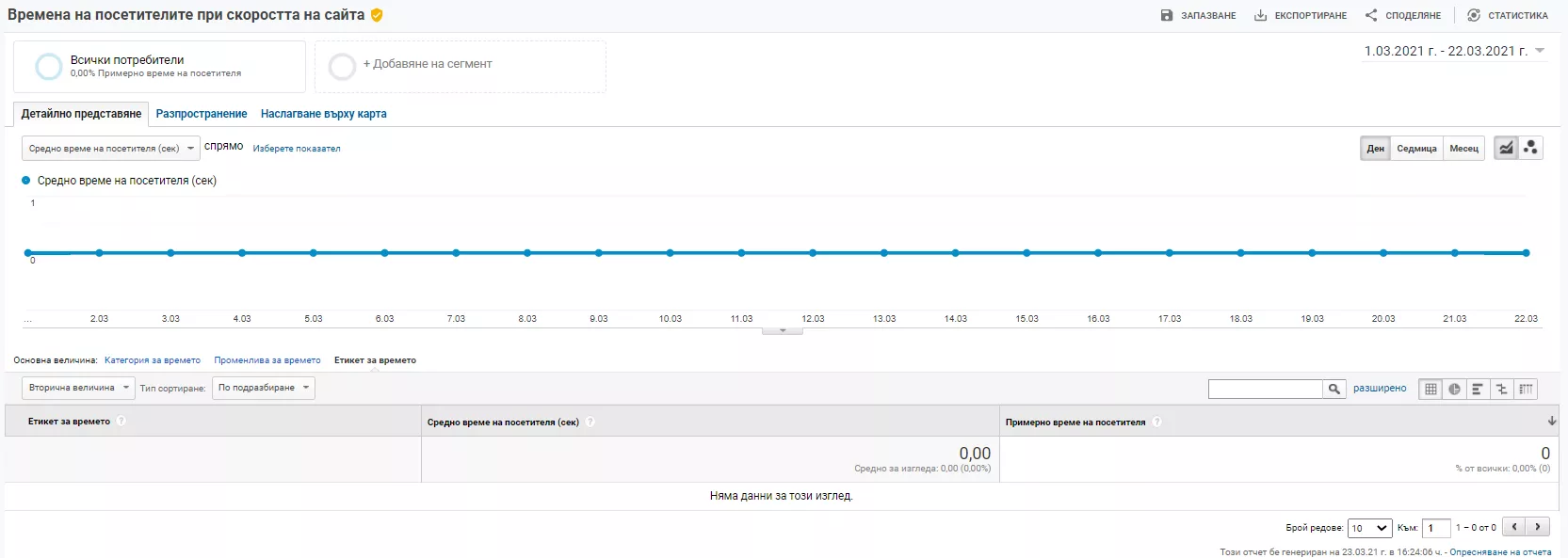The height and width of the screenshot is (558, 1568).
Task: Switch to Разпространение tab
Action: pyautogui.click(x=202, y=114)
